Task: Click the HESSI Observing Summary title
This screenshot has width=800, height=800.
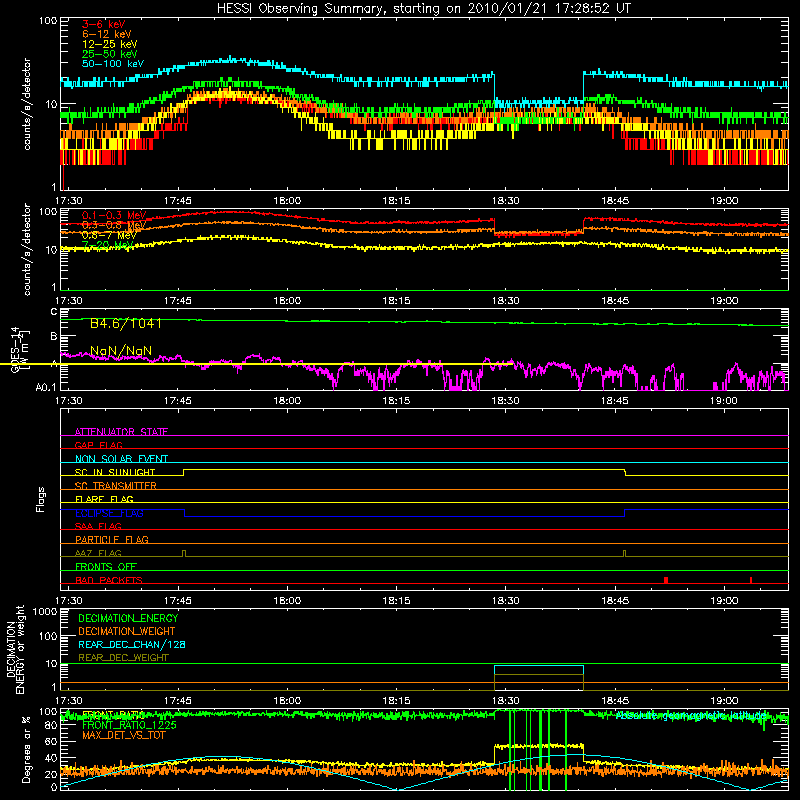Action: coord(424,8)
